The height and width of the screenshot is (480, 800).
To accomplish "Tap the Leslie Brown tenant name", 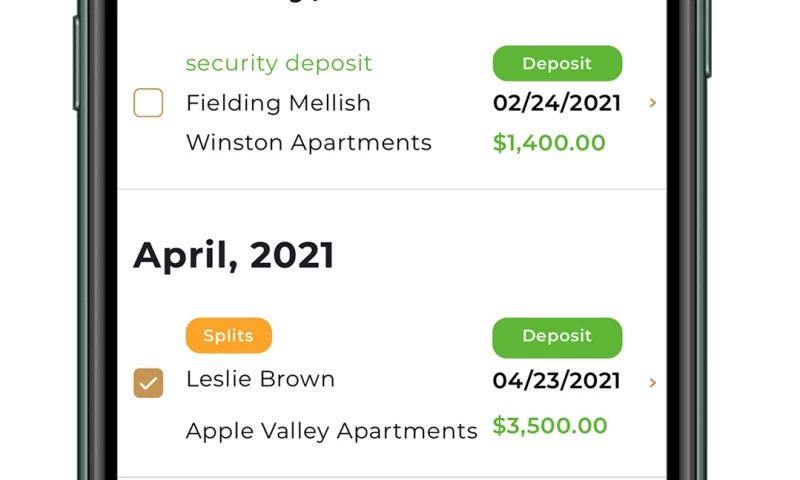I will (x=260, y=379).
